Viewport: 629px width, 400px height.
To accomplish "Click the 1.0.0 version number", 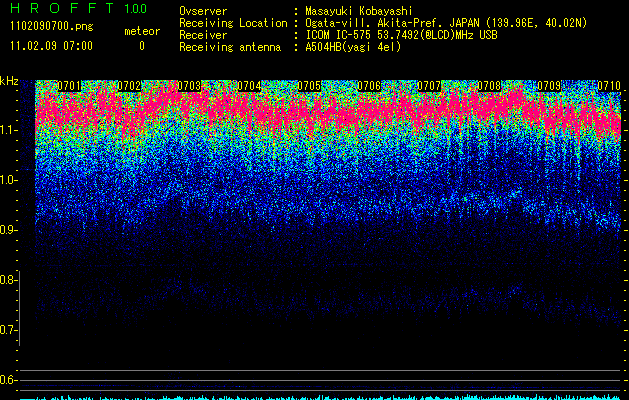I will pos(135,8).
